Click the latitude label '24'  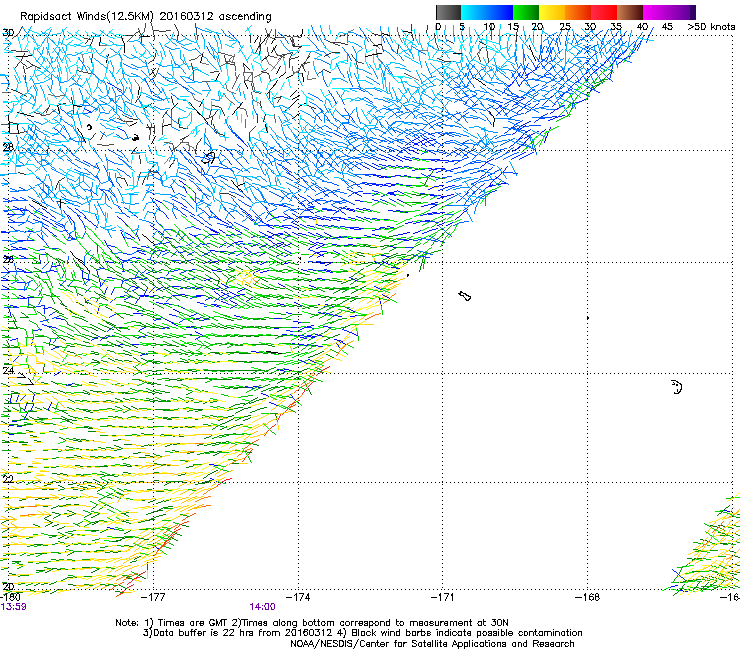[x=8, y=371]
